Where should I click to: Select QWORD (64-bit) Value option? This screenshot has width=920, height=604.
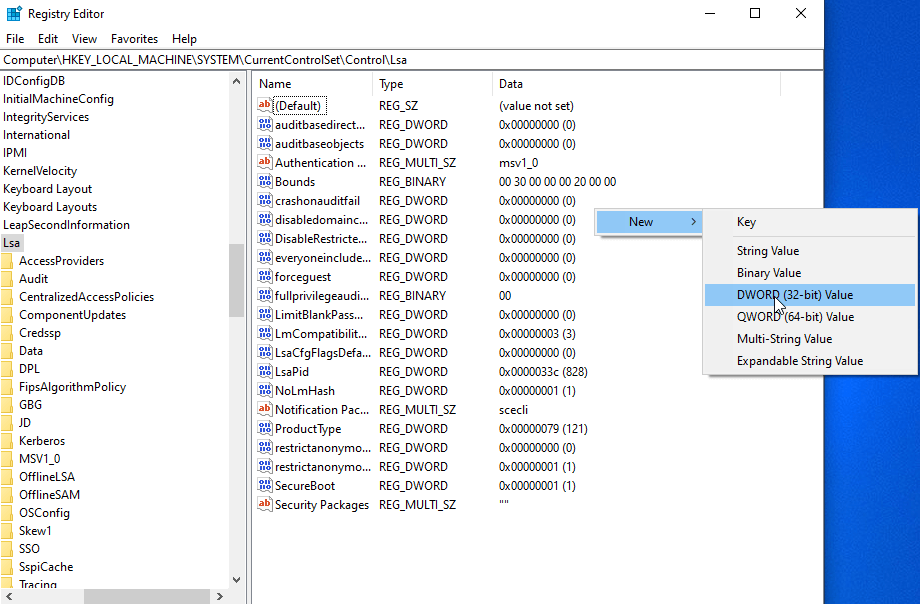click(794, 317)
